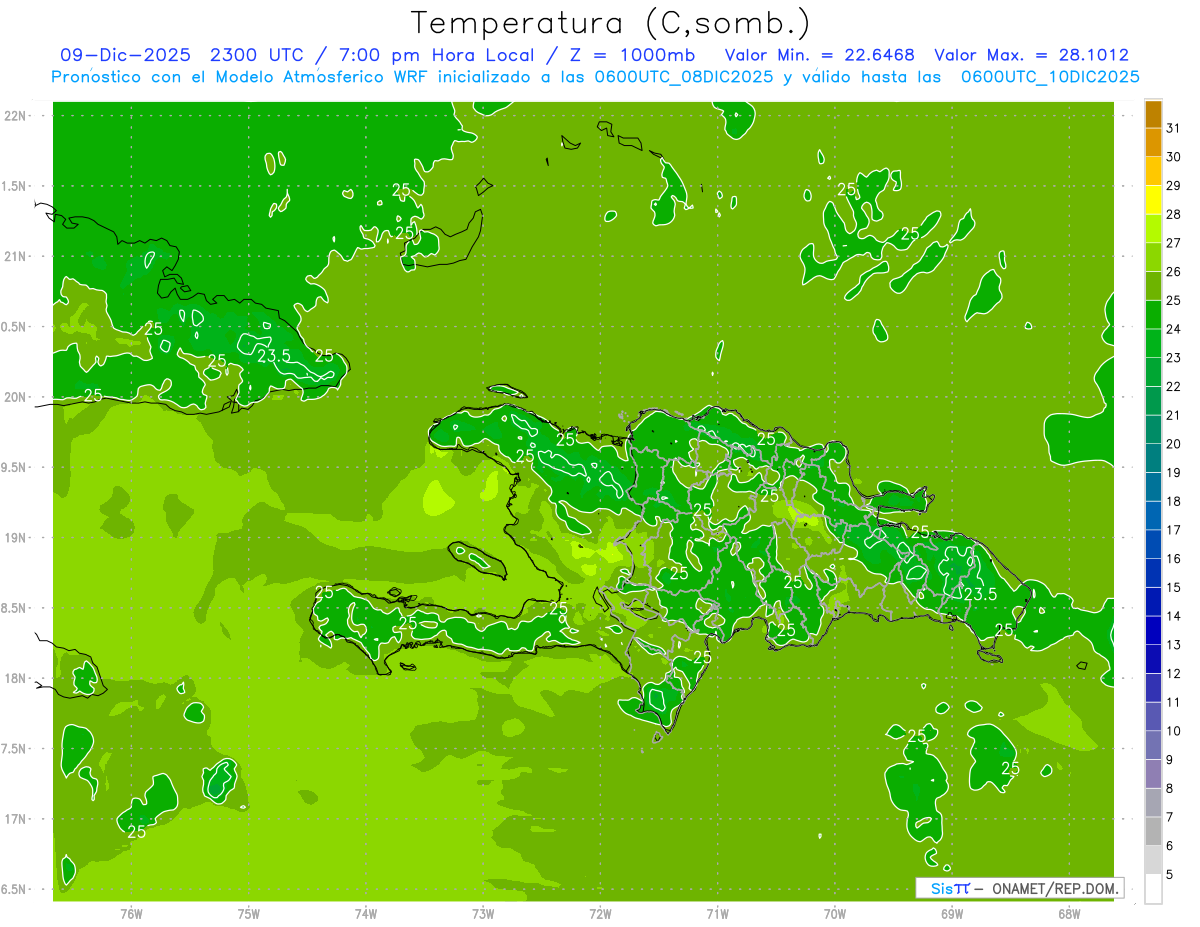Click the '70W' longitude axis label
Screen dimensions: 1200x927
[x=834, y=914]
